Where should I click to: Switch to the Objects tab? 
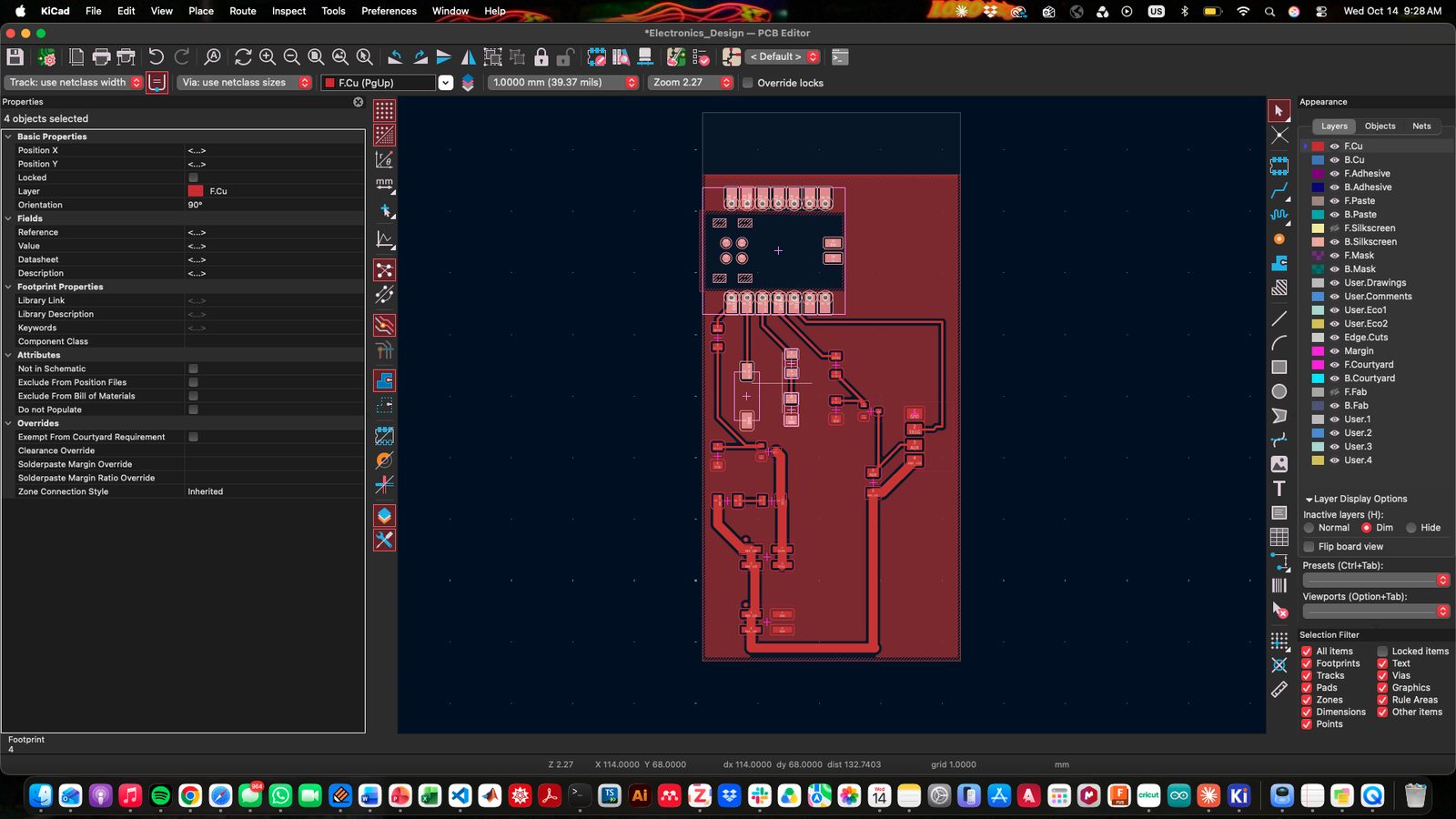[1380, 126]
